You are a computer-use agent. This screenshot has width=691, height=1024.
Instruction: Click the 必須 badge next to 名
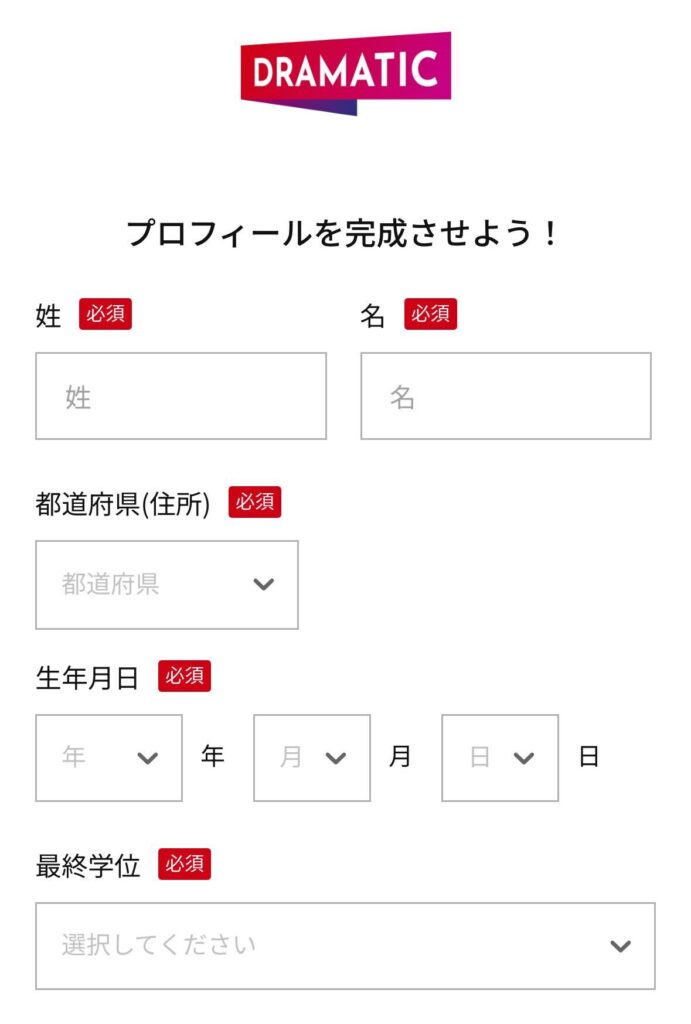(x=430, y=314)
